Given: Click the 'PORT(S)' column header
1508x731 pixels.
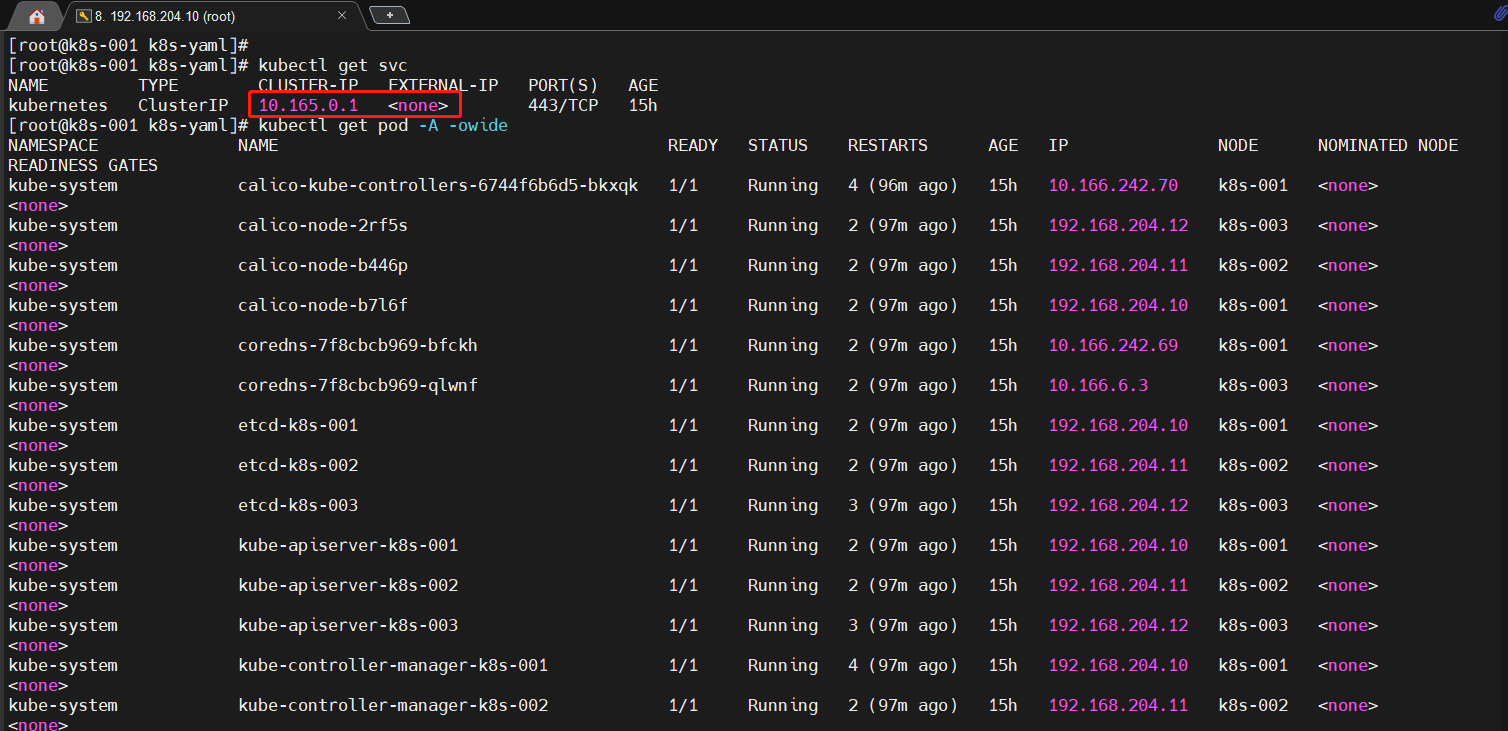Looking at the screenshot, I should click(x=563, y=86).
